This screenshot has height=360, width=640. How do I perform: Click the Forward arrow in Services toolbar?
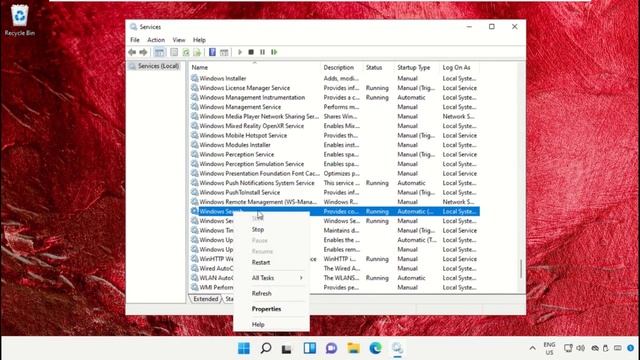143,52
